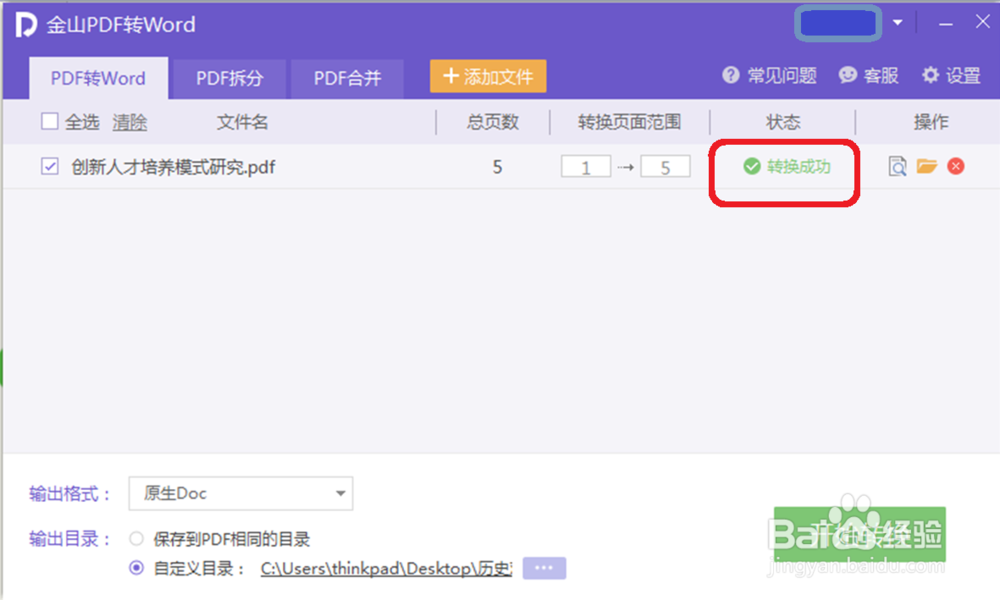Click the 文件名 column header
This screenshot has width=1000, height=600.
242,122
